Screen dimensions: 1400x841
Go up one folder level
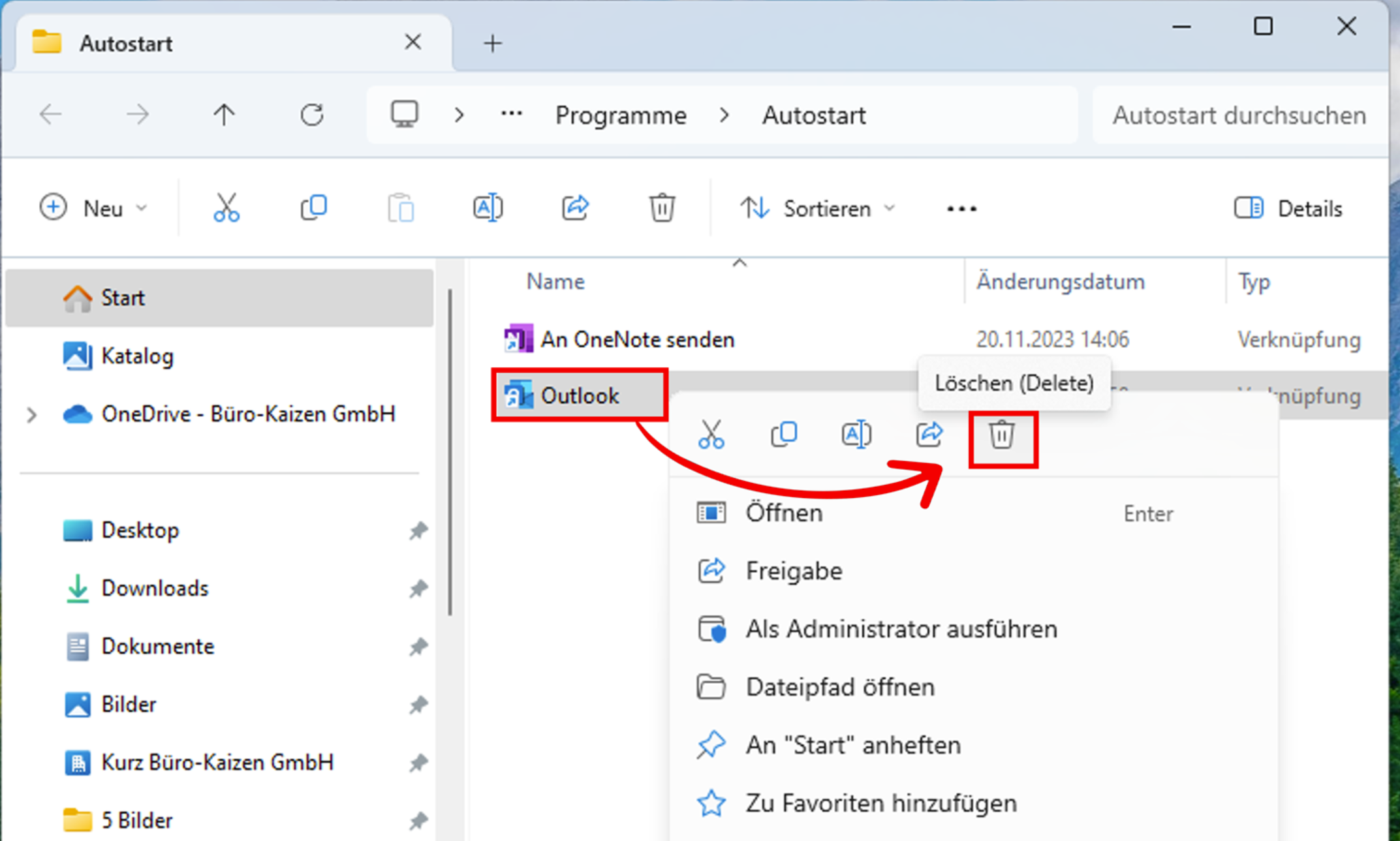224,115
